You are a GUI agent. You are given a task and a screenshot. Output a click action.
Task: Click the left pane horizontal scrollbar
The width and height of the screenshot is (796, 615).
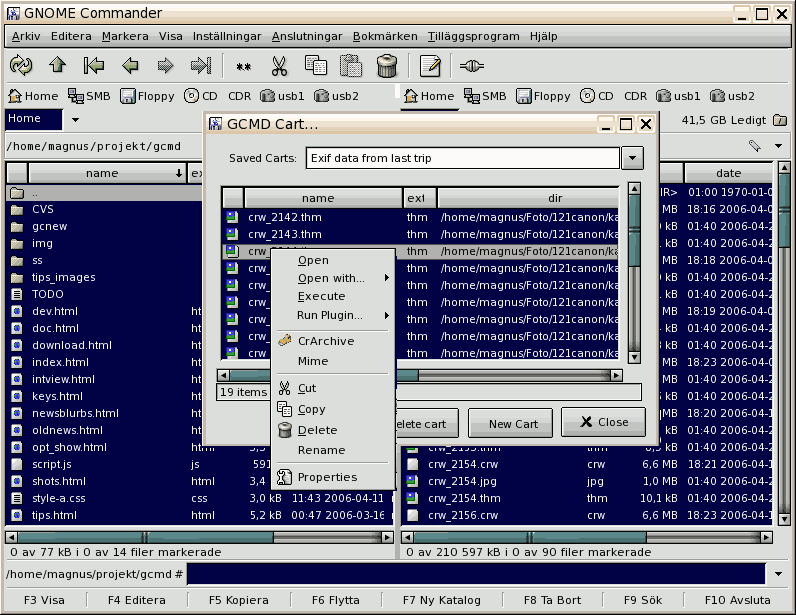[x=200, y=537]
